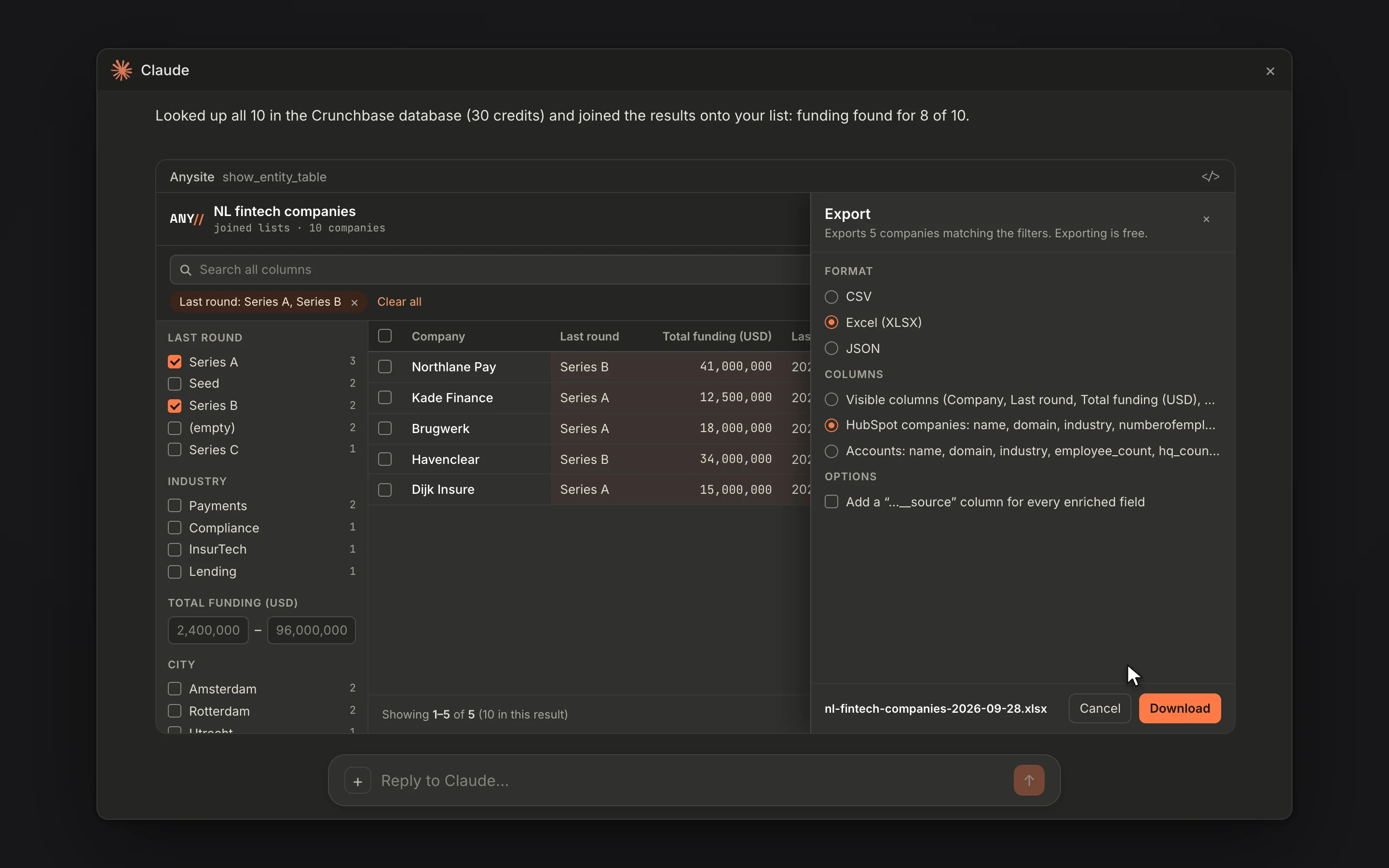Viewport: 1389px width, 868px height.
Task: Choose Accounts column preset
Action: point(831,451)
